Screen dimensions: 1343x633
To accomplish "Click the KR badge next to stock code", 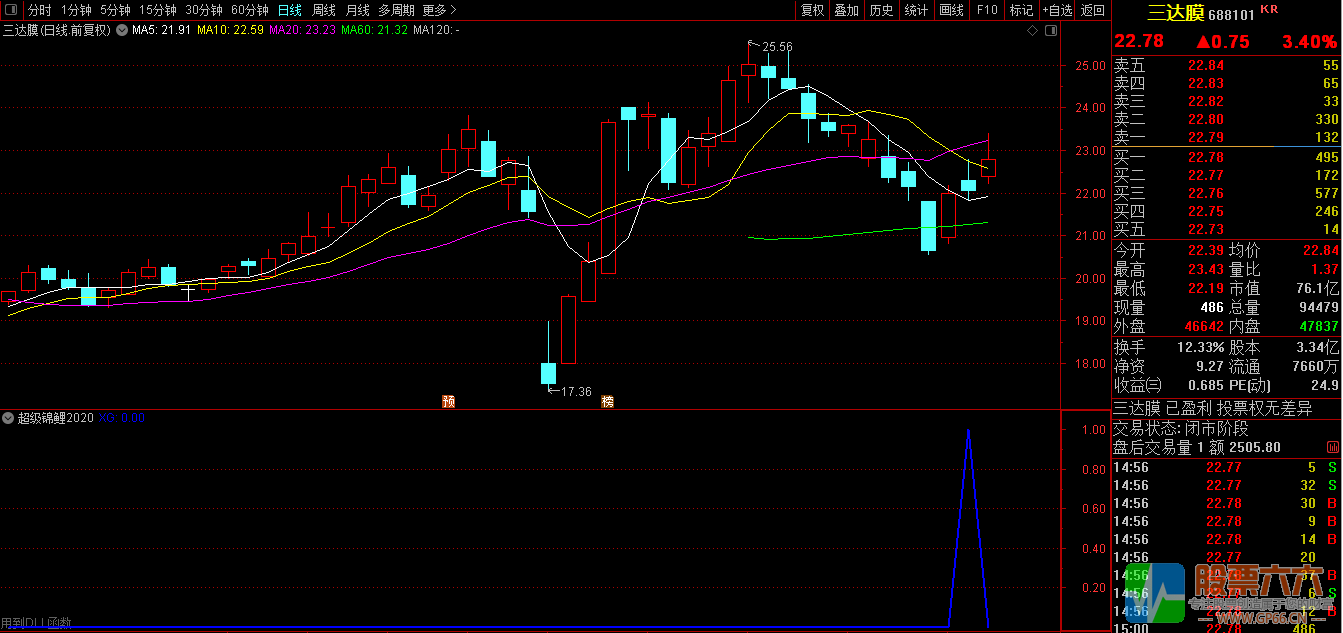I will pyautogui.click(x=1269, y=10).
